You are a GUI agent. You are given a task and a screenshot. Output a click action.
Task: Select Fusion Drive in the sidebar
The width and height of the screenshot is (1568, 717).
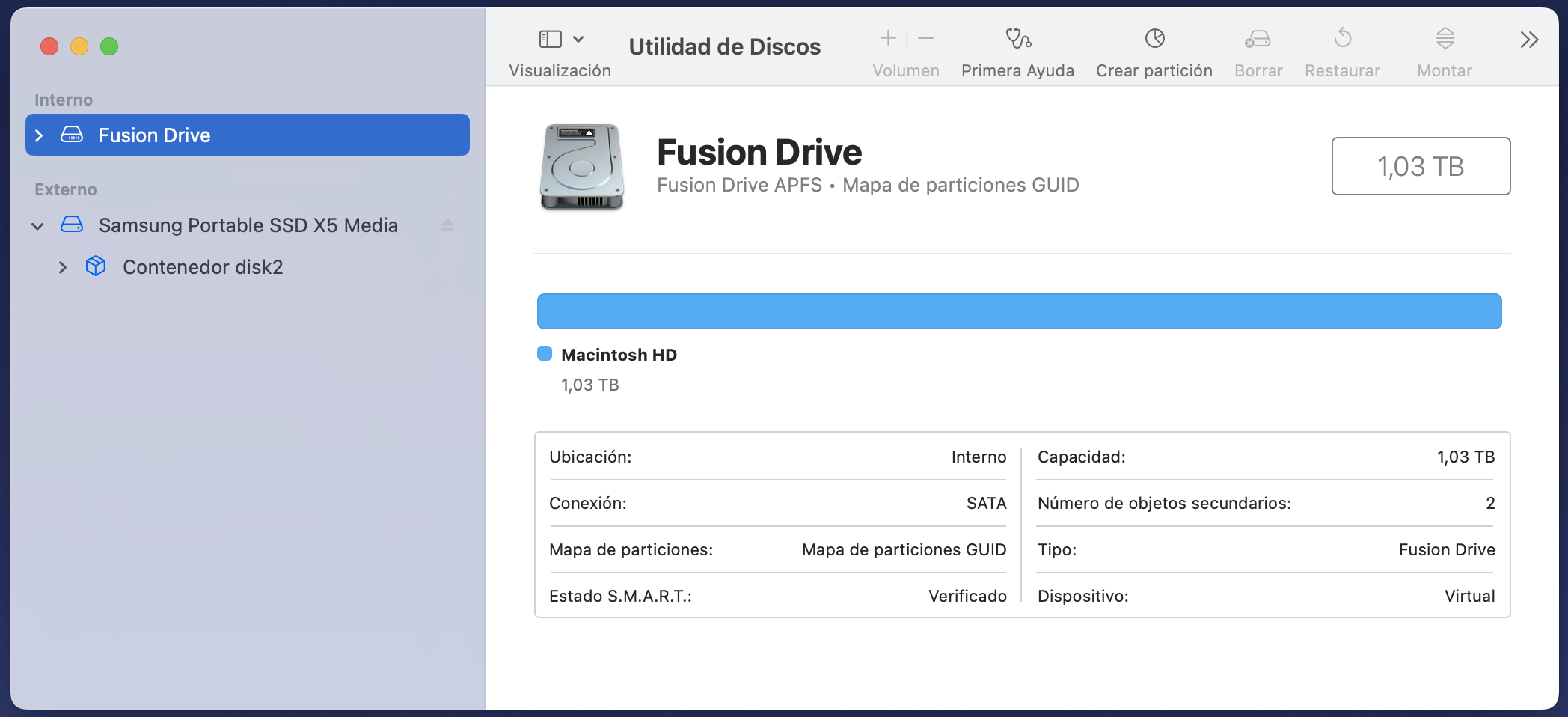[248, 135]
